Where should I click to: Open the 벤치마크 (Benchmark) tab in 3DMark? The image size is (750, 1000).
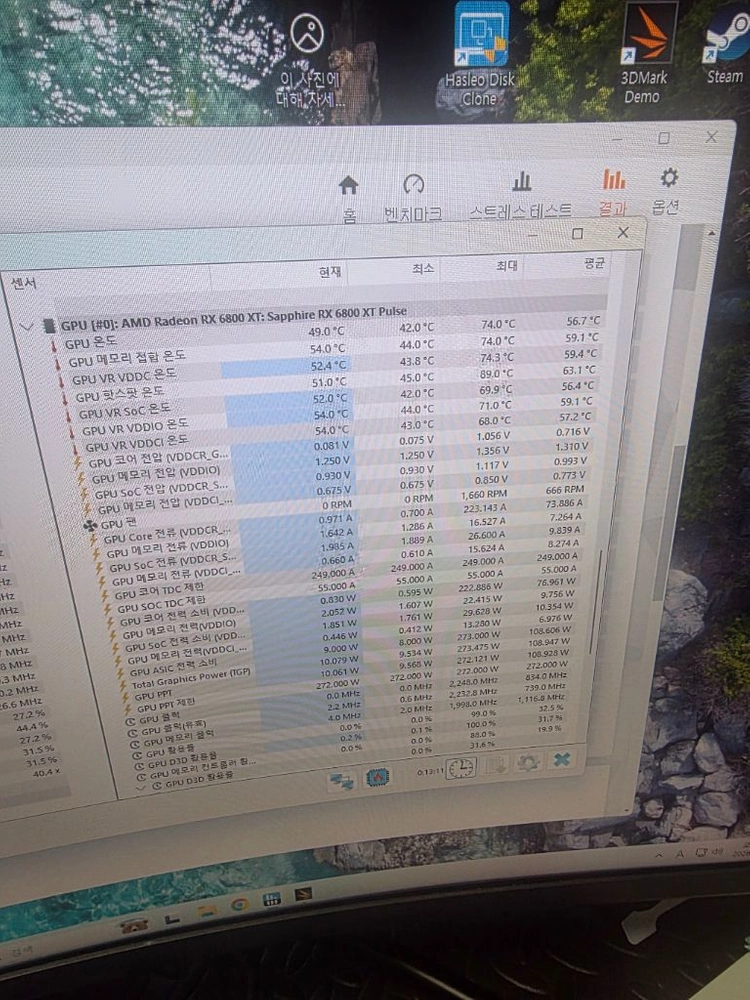[413, 197]
